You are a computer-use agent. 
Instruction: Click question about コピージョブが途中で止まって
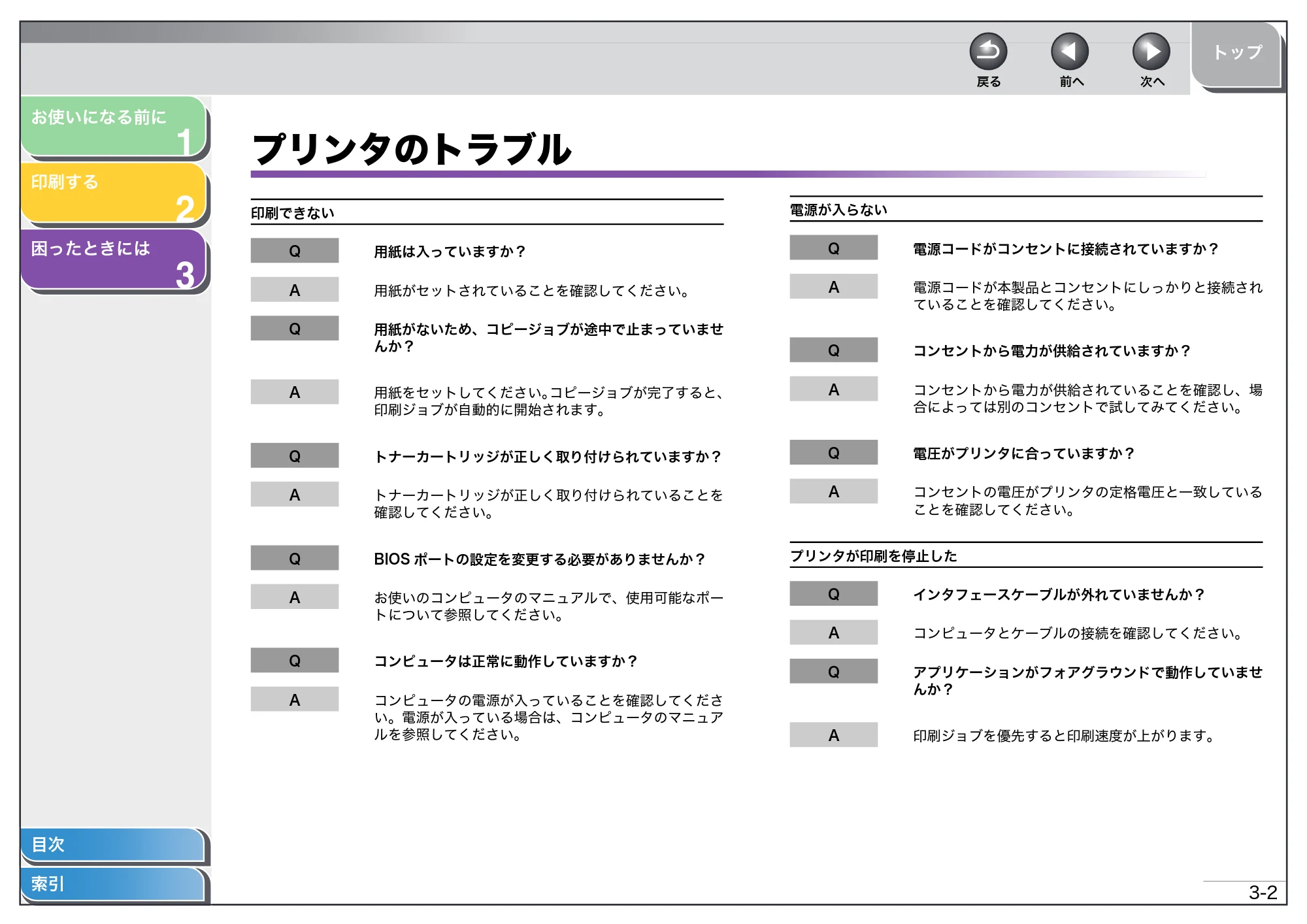pyautogui.click(x=548, y=338)
